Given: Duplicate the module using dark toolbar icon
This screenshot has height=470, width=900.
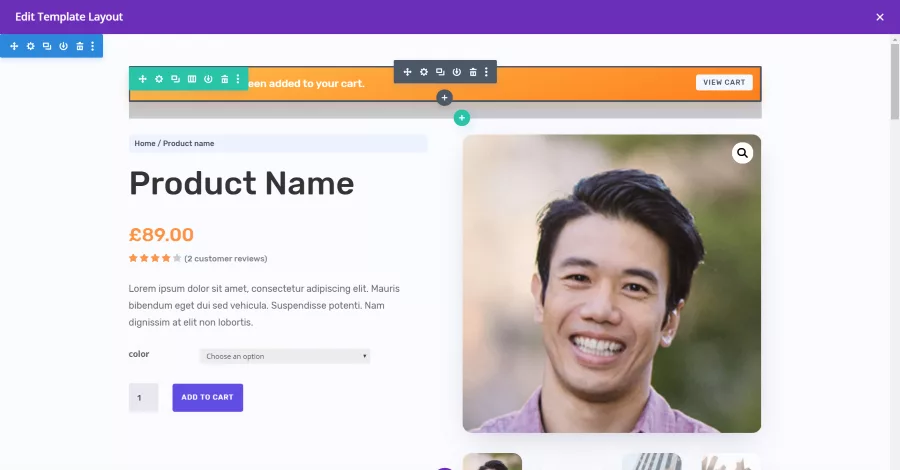Looking at the screenshot, I should coord(440,72).
